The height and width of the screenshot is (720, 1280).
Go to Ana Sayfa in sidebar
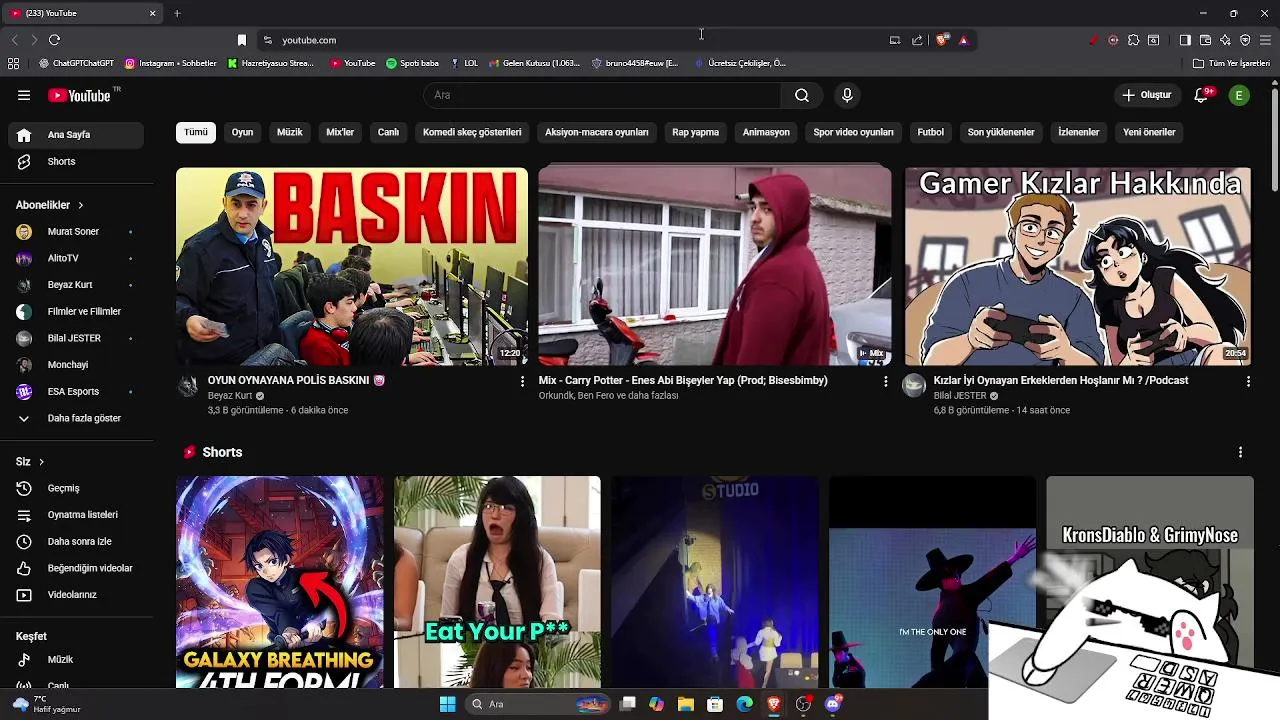[76, 134]
